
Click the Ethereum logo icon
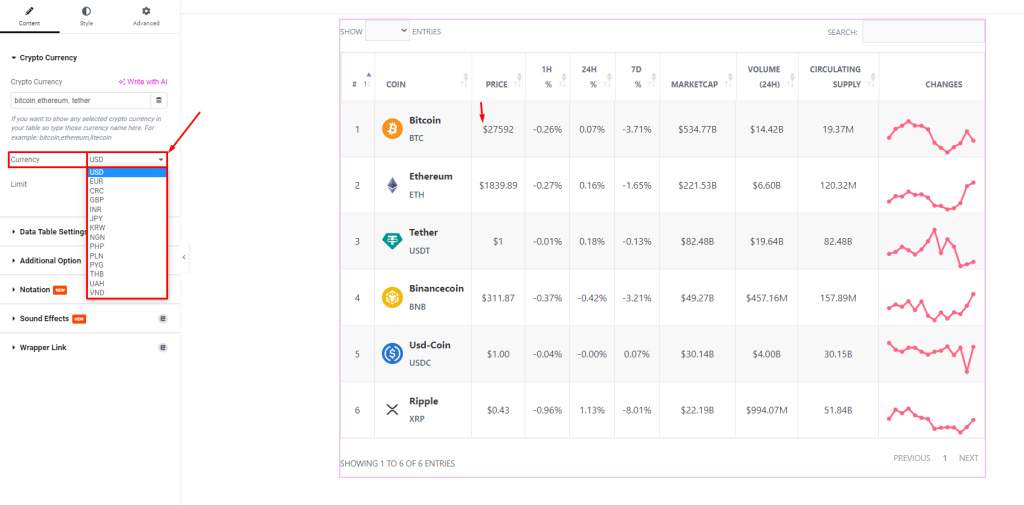(392, 186)
